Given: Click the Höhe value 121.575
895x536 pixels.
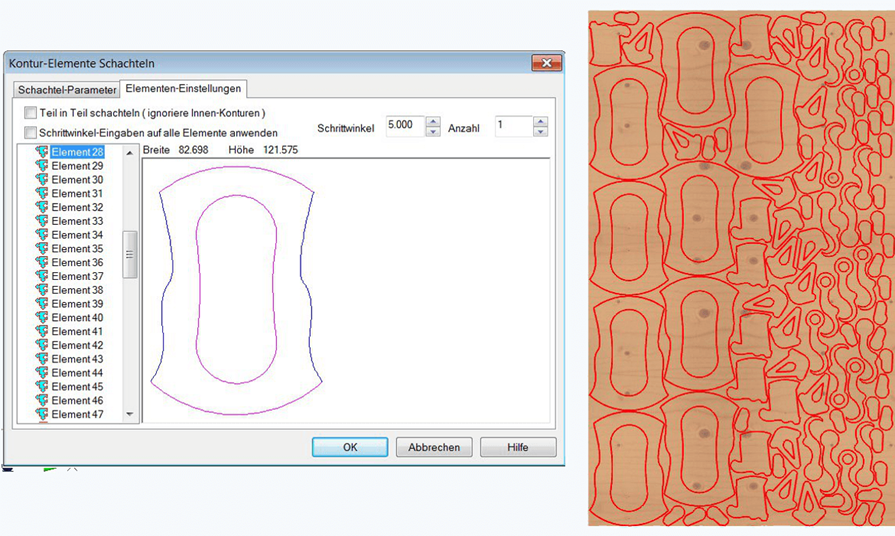Looking at the screenshot, I should (280, 150).
